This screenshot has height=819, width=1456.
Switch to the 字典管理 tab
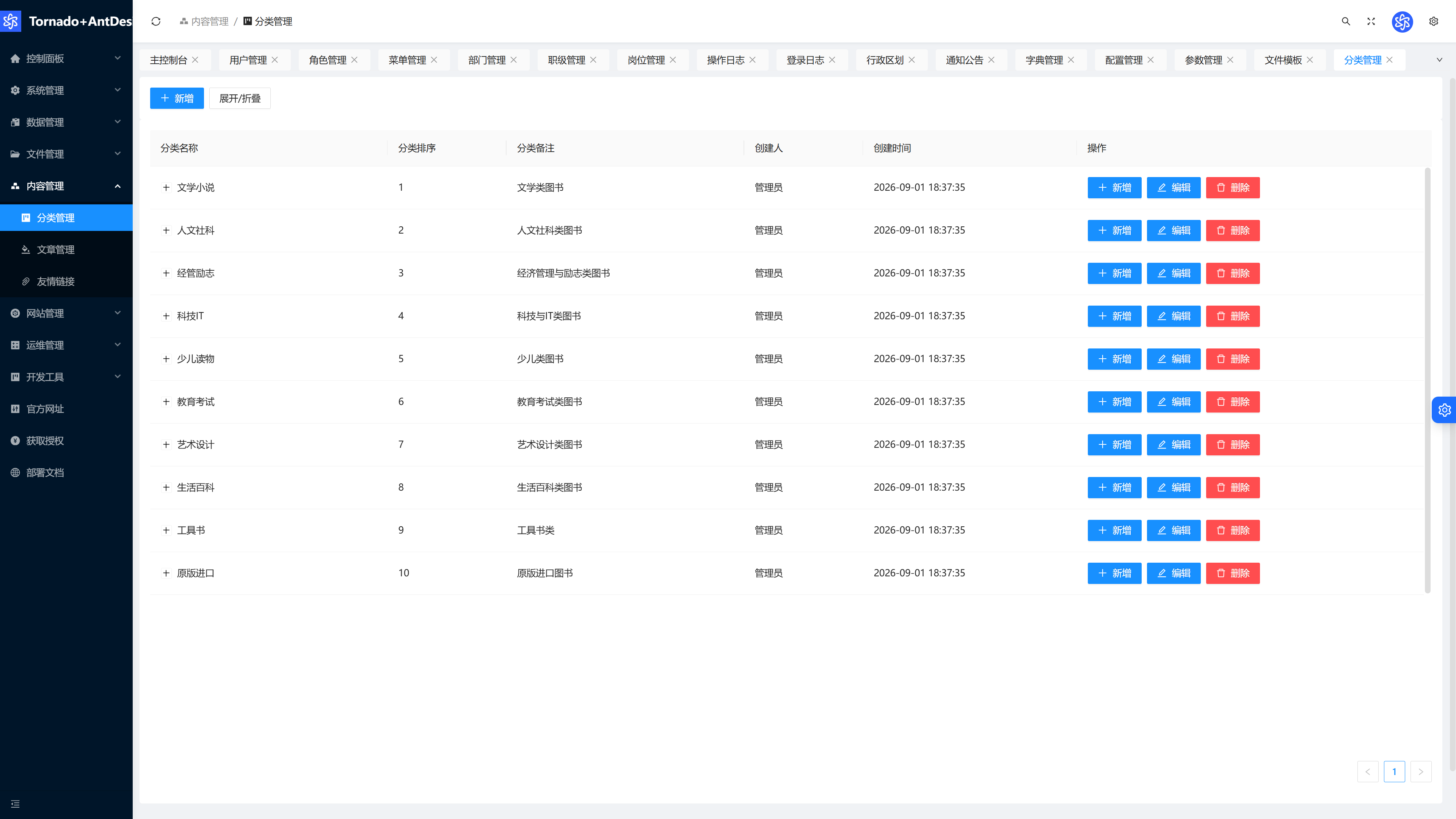coord(1044,60)
